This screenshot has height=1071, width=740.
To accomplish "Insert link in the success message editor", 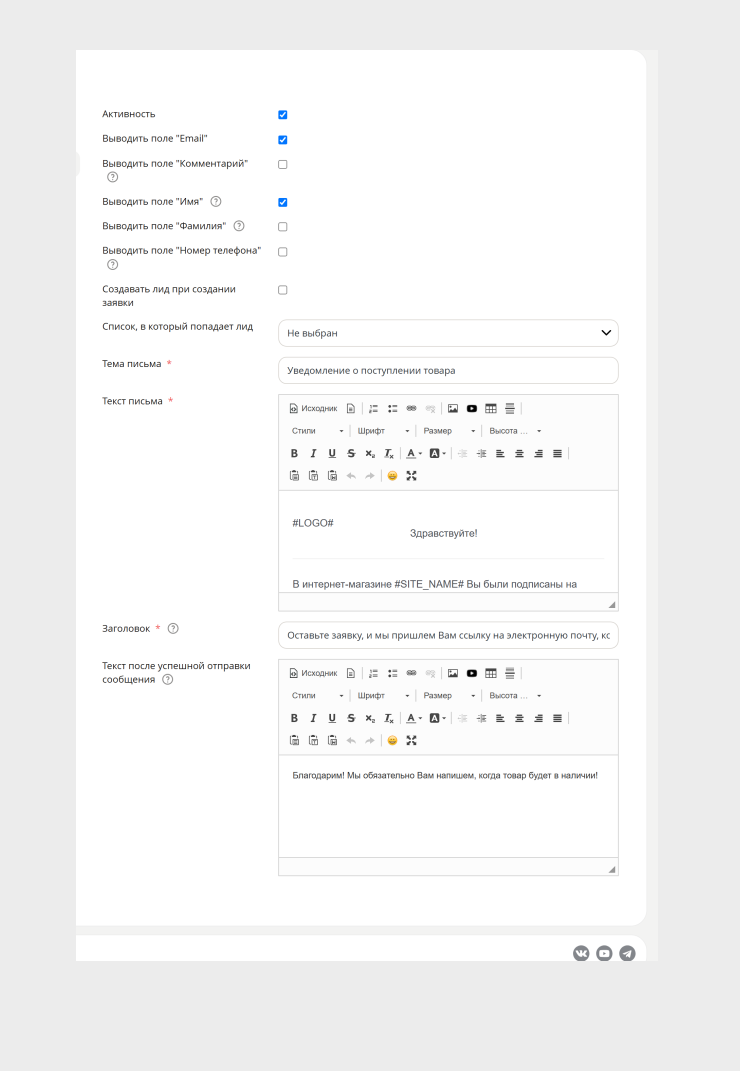I will click(x=411, y=673).
